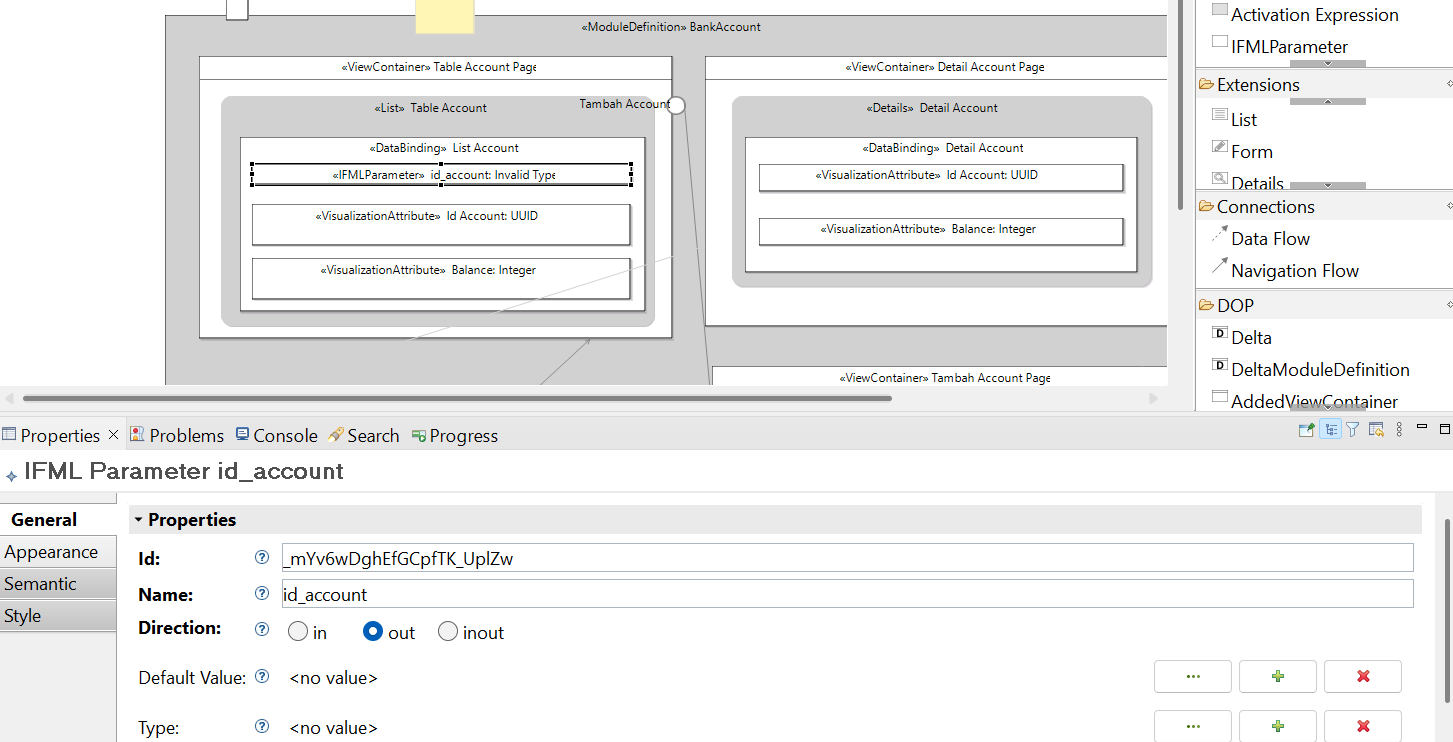Click Type browse ellipsis button
Image resolution: width=1453 pixels, height=742 pixels.
tap(1193, 726)
